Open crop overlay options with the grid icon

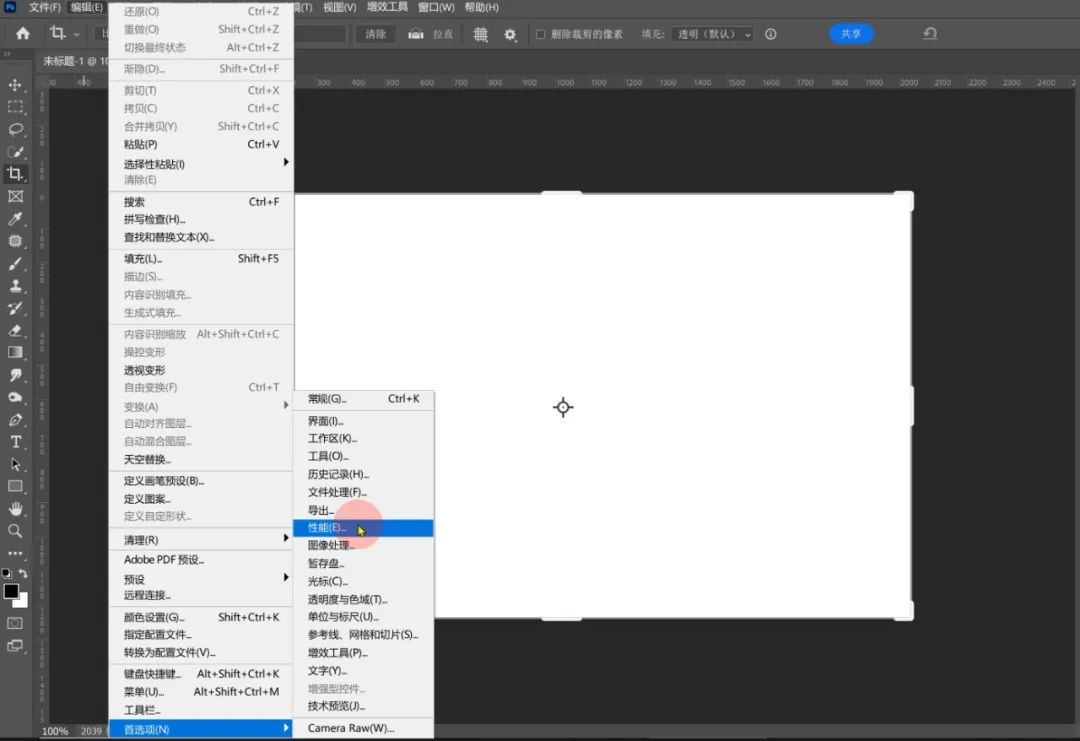[479, 33]
